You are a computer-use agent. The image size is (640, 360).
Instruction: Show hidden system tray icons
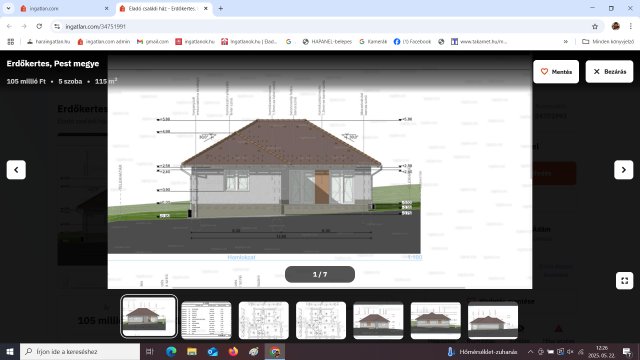(530, 351)
